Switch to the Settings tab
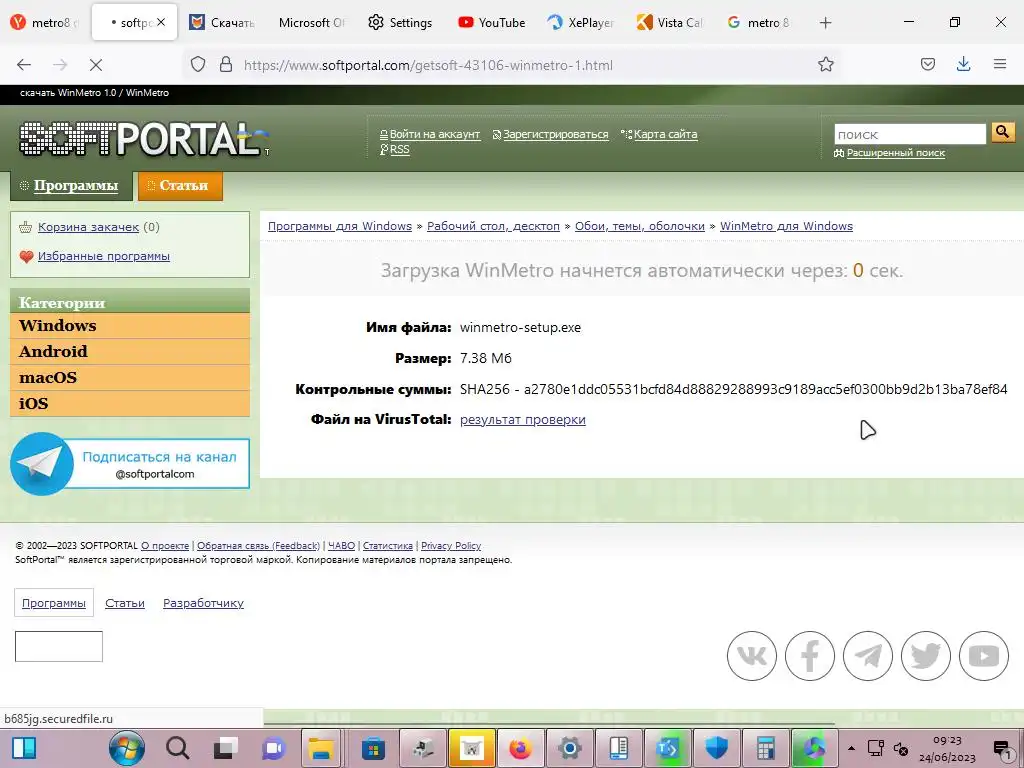 (x=400, y=23)
